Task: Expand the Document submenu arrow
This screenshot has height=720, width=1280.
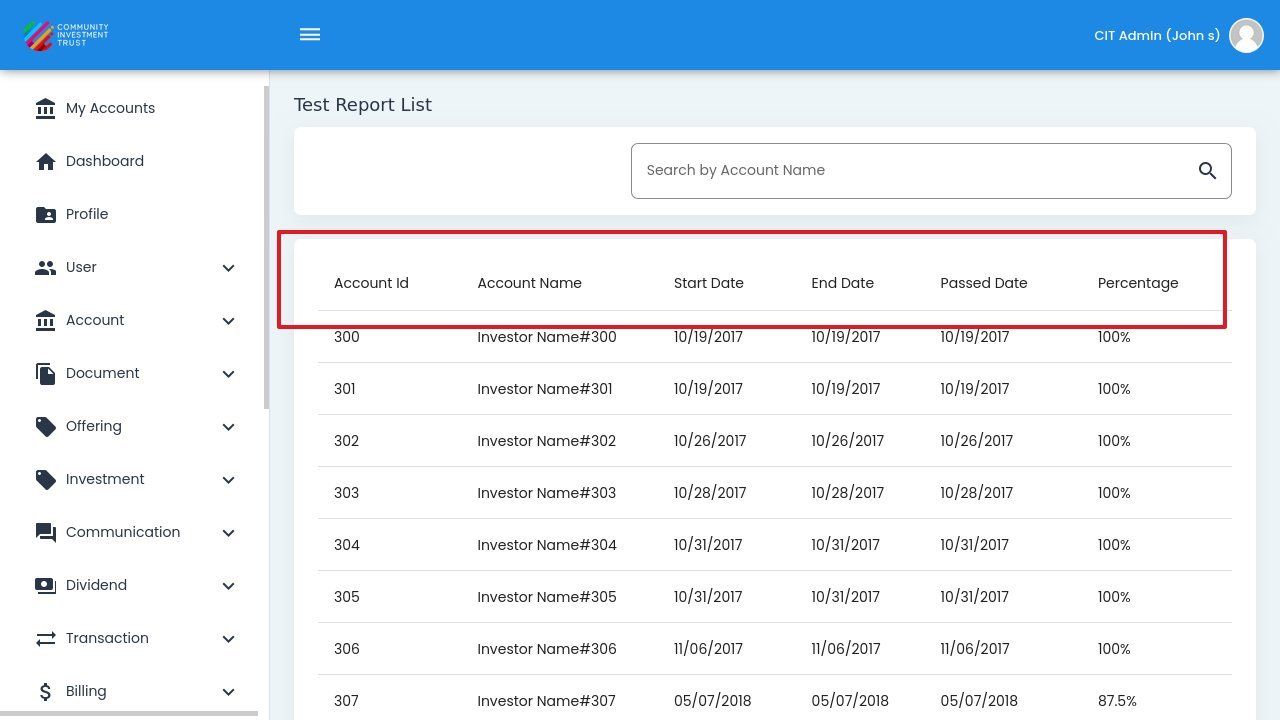Action: 228,374
